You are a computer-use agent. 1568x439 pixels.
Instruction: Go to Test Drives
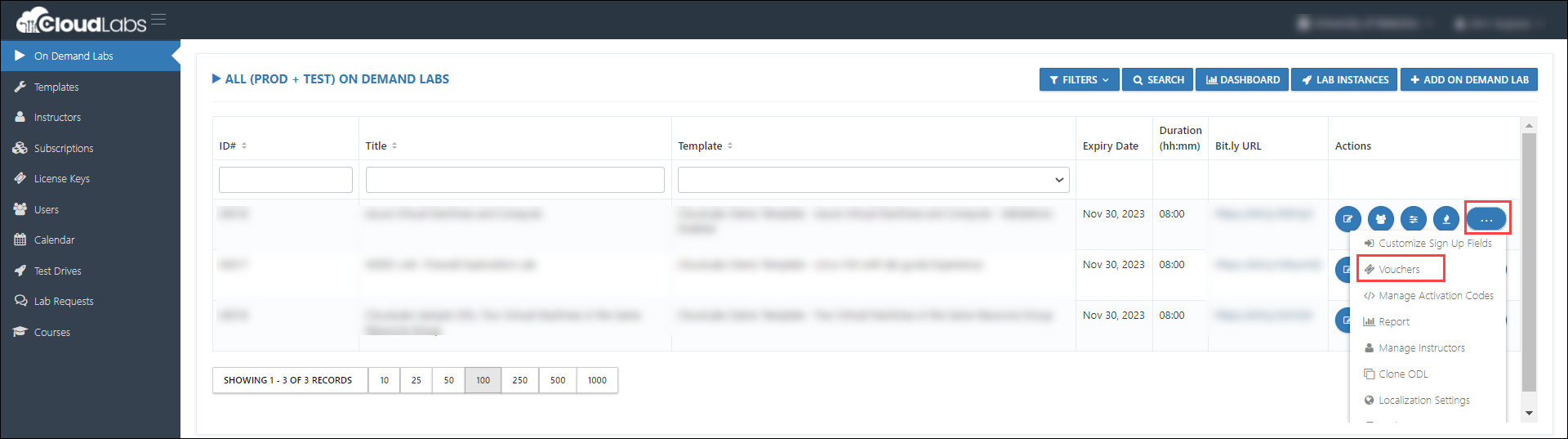coord(57,271)
